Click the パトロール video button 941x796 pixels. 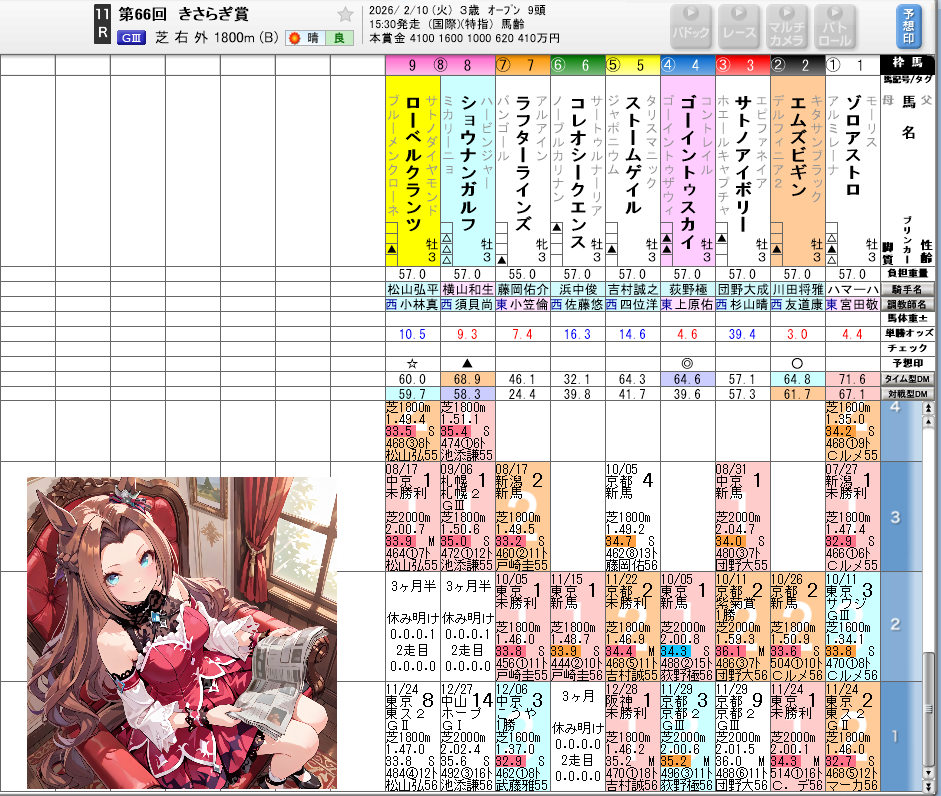click(835, 26)
